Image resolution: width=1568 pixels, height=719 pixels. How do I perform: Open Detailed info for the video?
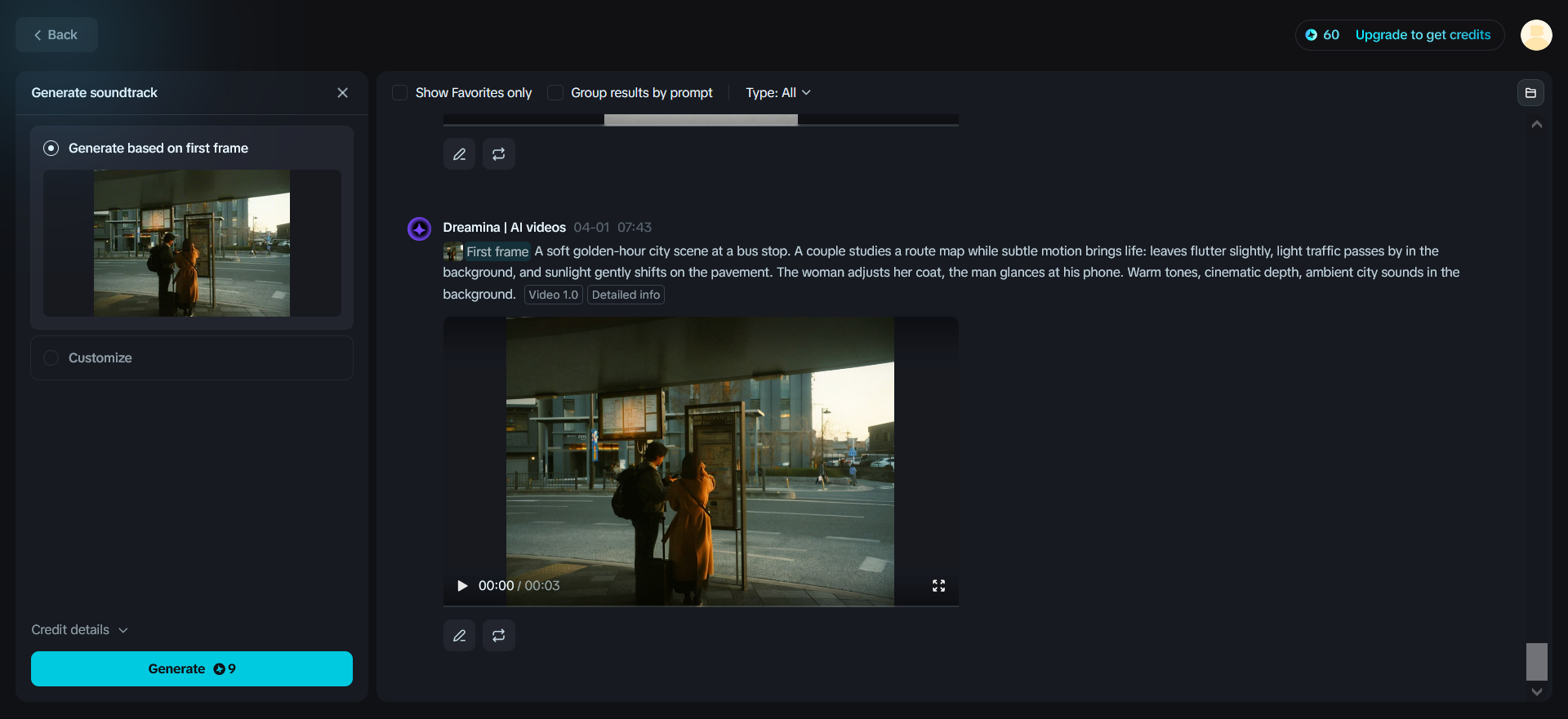626,295
